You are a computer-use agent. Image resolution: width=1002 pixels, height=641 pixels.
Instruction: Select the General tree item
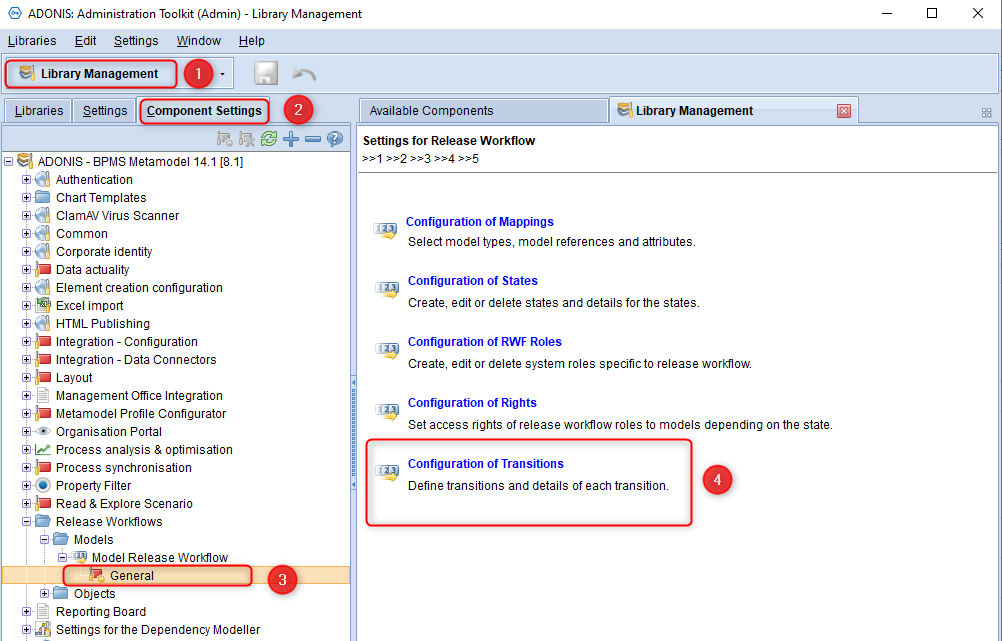coord(132,575)
